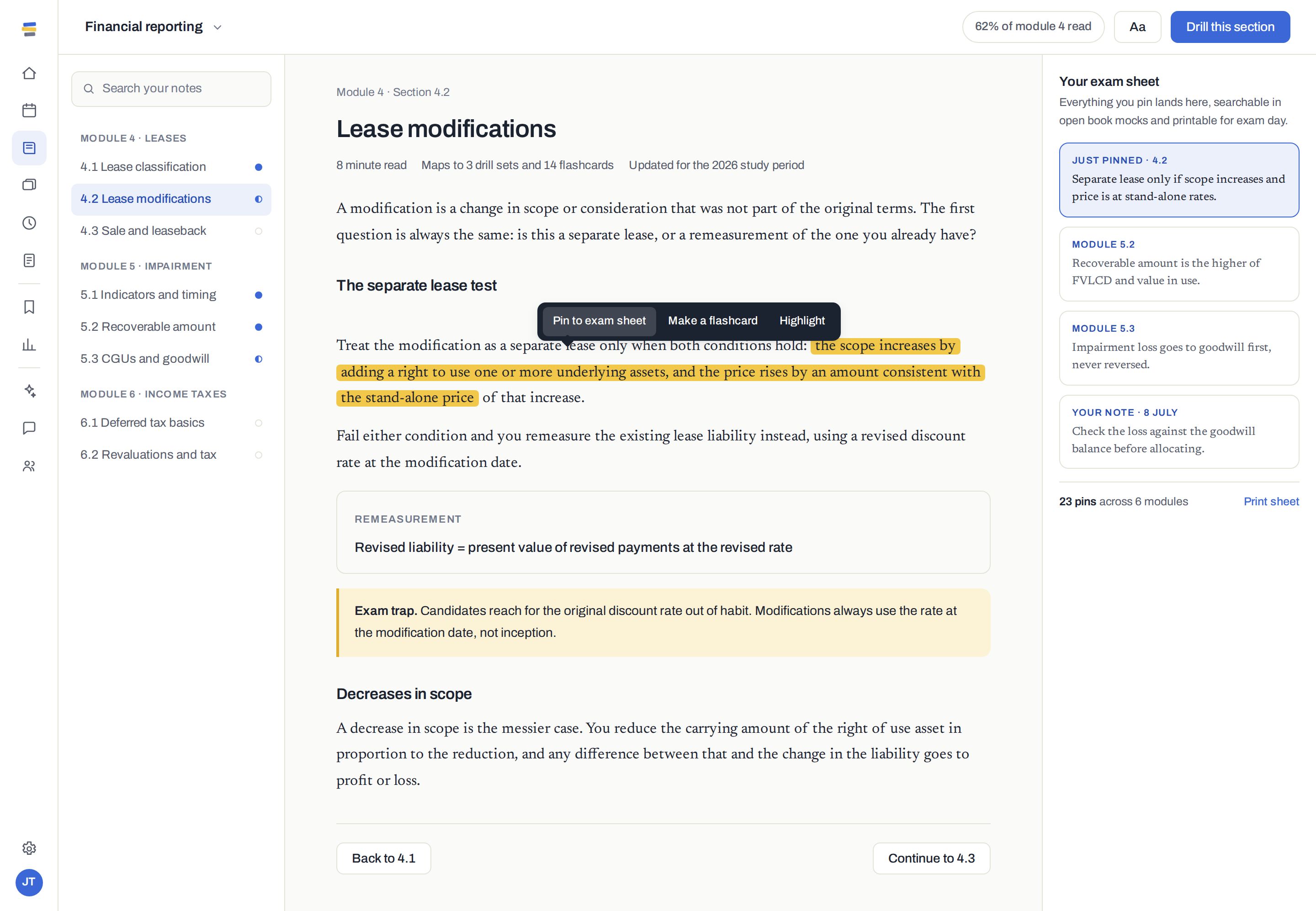
Task: Open the bookmark icon in sidebar
Action: (x=29, y=307)
